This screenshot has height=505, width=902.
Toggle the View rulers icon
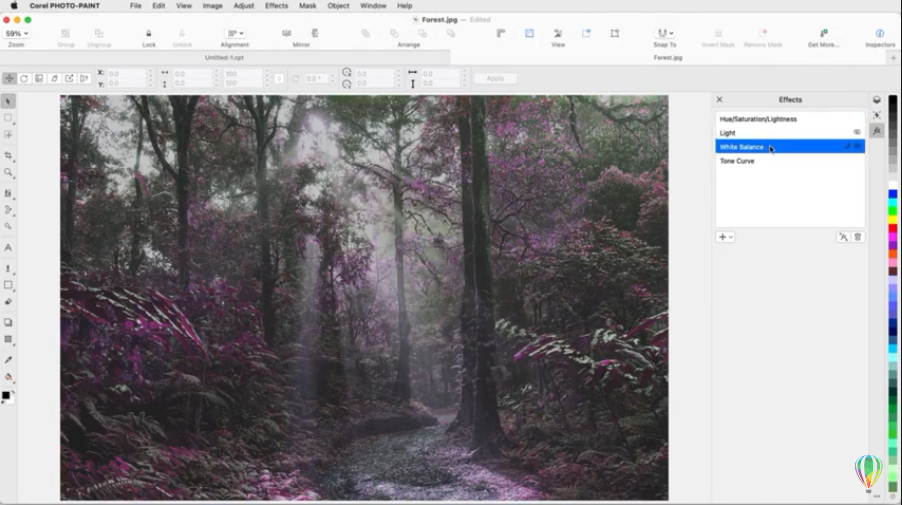pos(500,33)
